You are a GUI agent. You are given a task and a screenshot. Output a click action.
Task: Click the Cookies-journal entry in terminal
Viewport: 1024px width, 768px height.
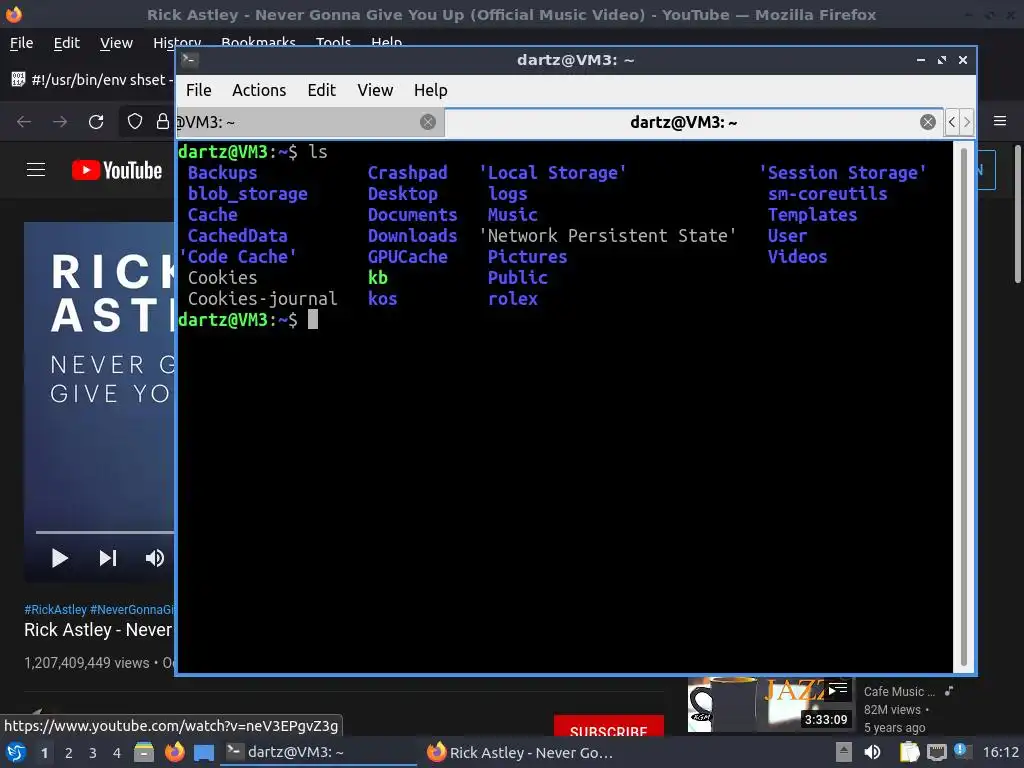pos(263,299)
